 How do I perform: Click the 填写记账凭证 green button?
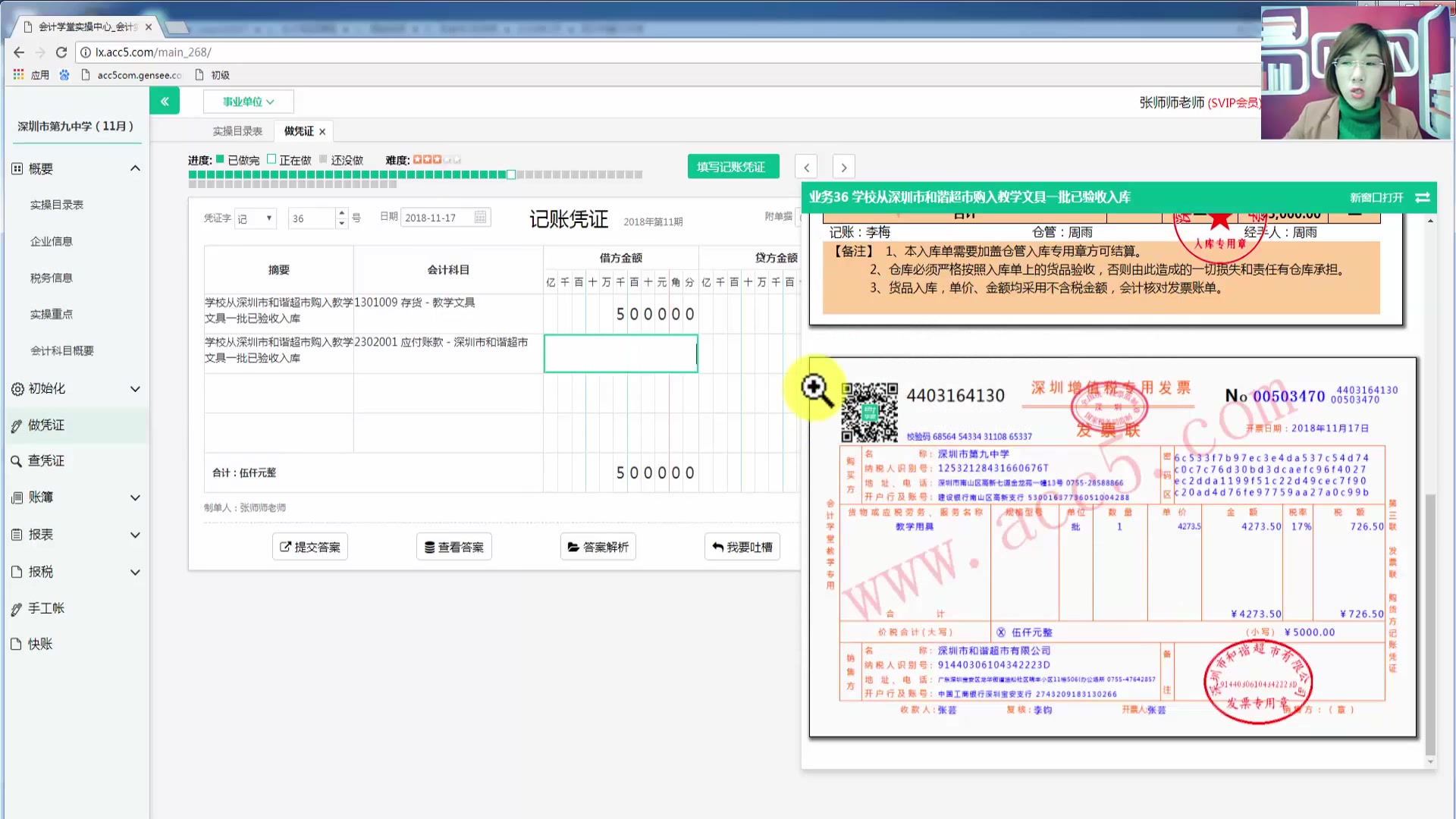coord(733,167)
